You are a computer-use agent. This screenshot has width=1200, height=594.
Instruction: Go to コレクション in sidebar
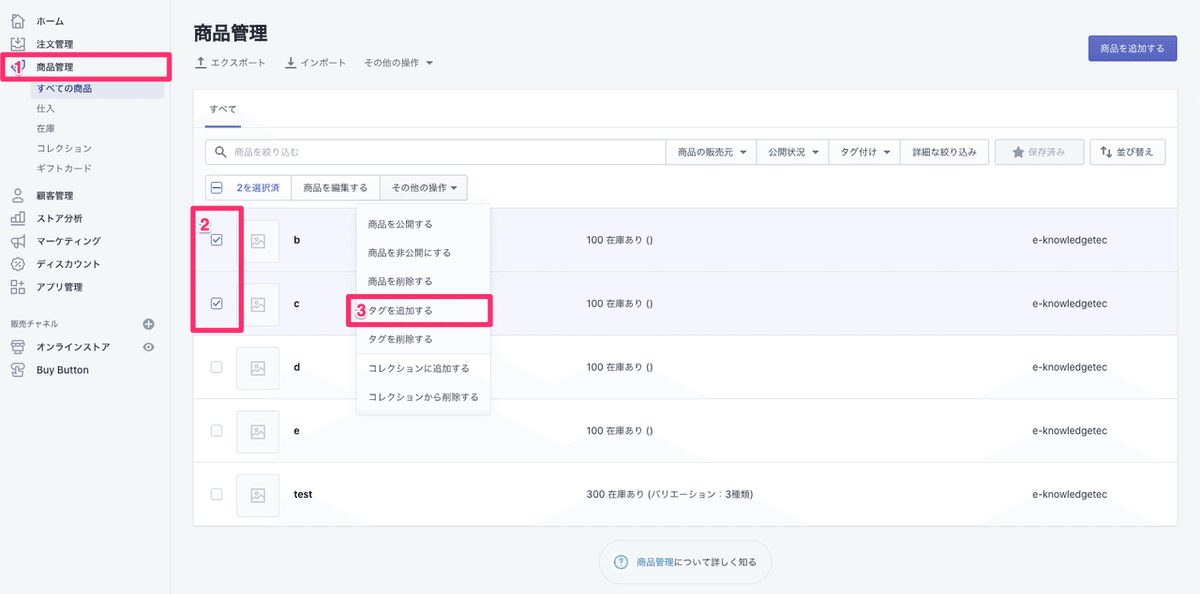(x=64, y=148)
